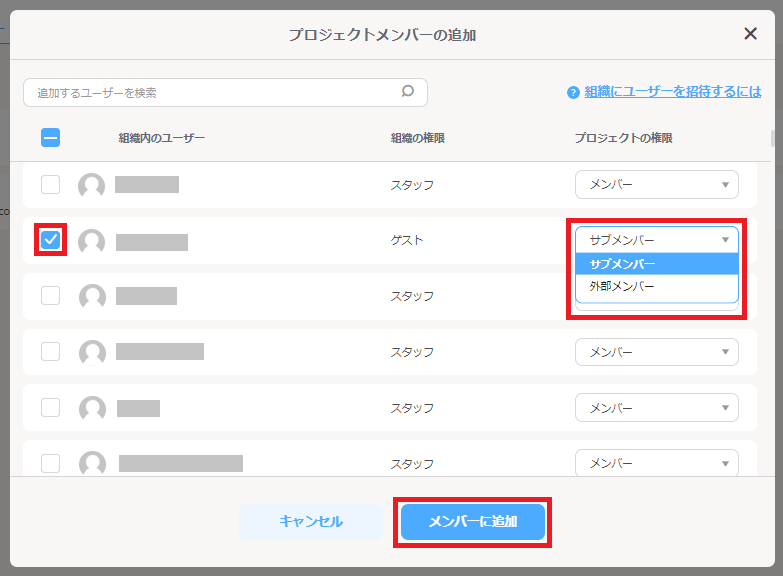Click the blue help question mark icon
This screenshot has height=576, width=783.
click(x=573, y=92)
